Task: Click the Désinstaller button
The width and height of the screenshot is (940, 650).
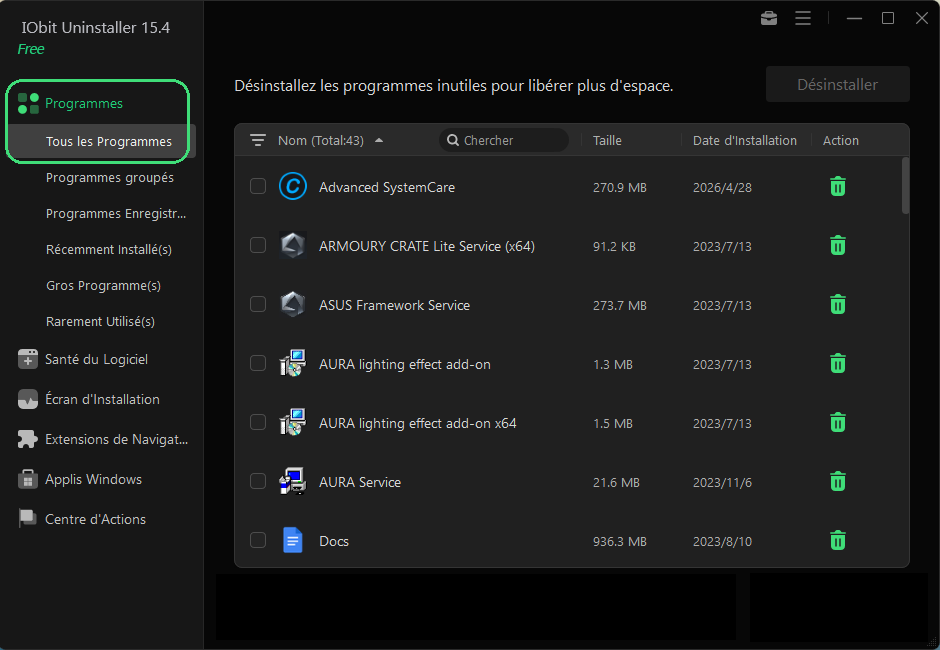Action: pyautogui.click(x=837, y=85)
